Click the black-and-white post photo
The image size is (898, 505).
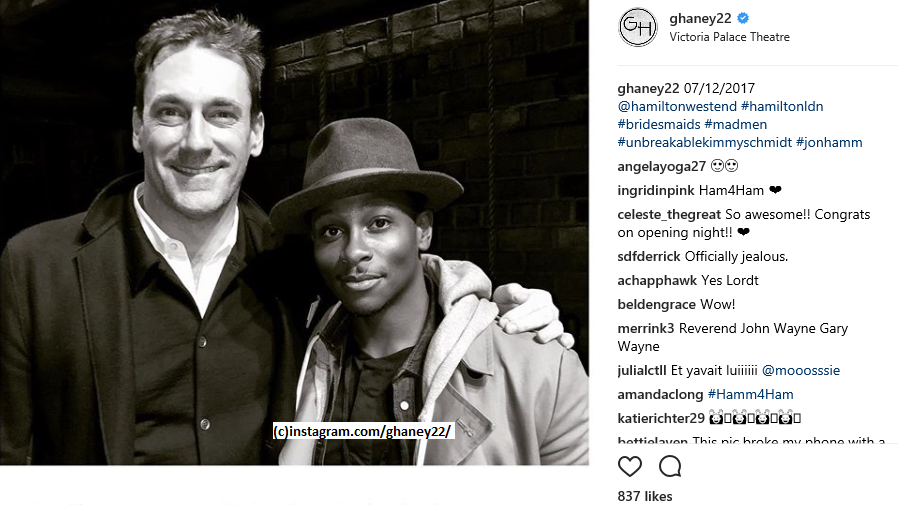coord(294,232)
